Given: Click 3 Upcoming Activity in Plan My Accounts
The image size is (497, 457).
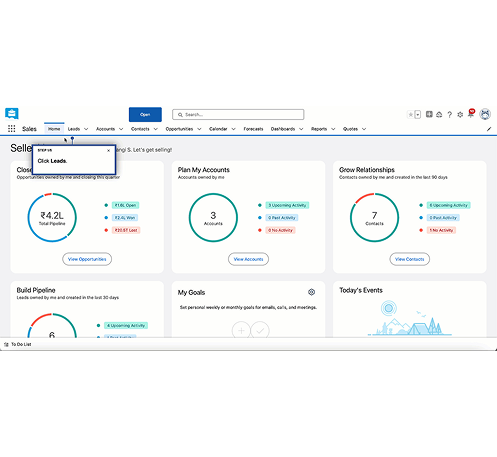Looking at the screenshot, I should pyautogui.click(x=287, y=205).
